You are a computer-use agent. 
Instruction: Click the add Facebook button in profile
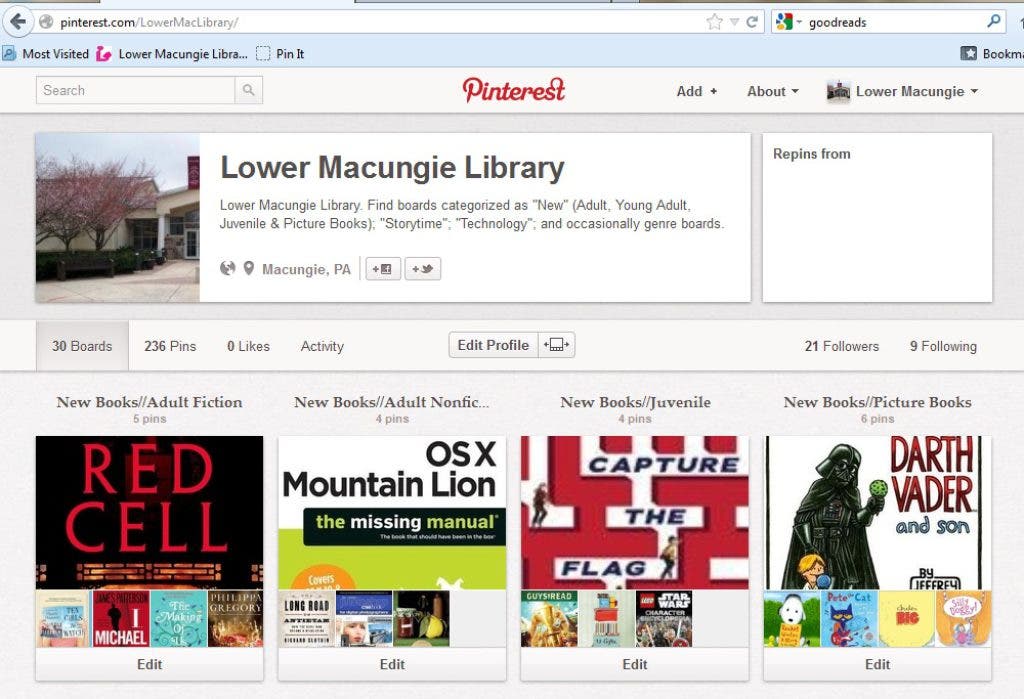[383, 268]
